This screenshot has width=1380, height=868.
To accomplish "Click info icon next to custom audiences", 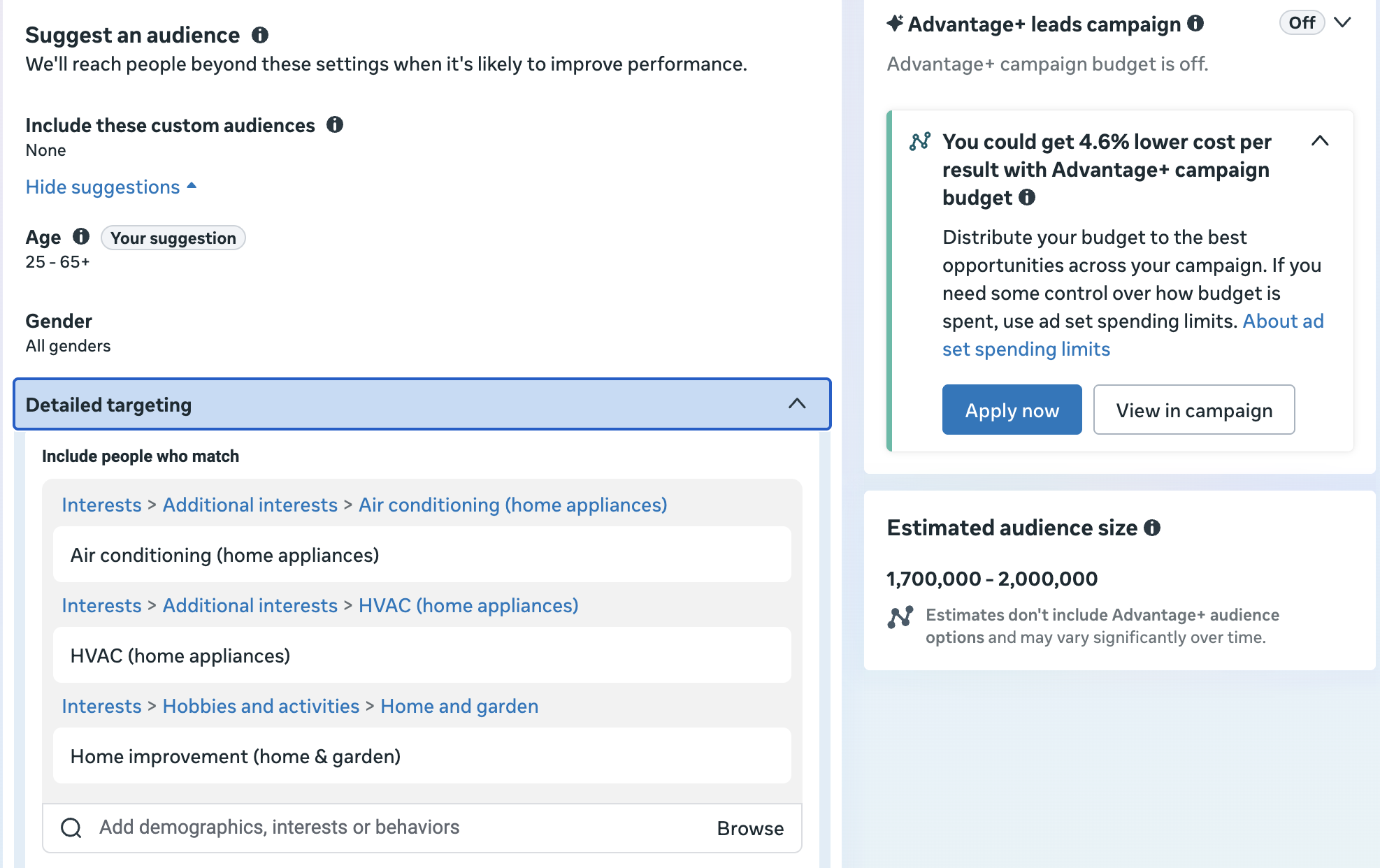I will pyautogui.click(x=335, y=124).
